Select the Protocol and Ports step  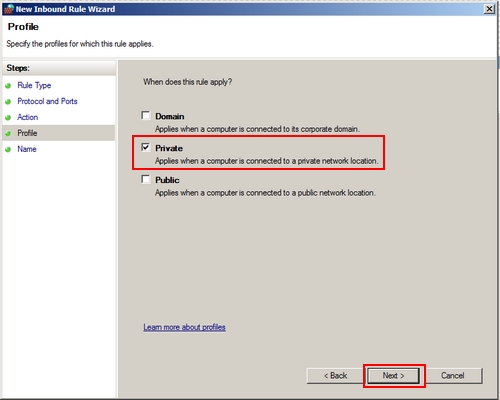[47, 101]
